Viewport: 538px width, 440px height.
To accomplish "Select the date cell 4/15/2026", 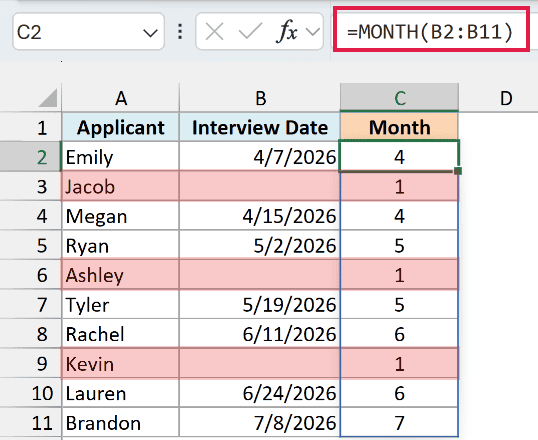I will [x=260, y=216].
